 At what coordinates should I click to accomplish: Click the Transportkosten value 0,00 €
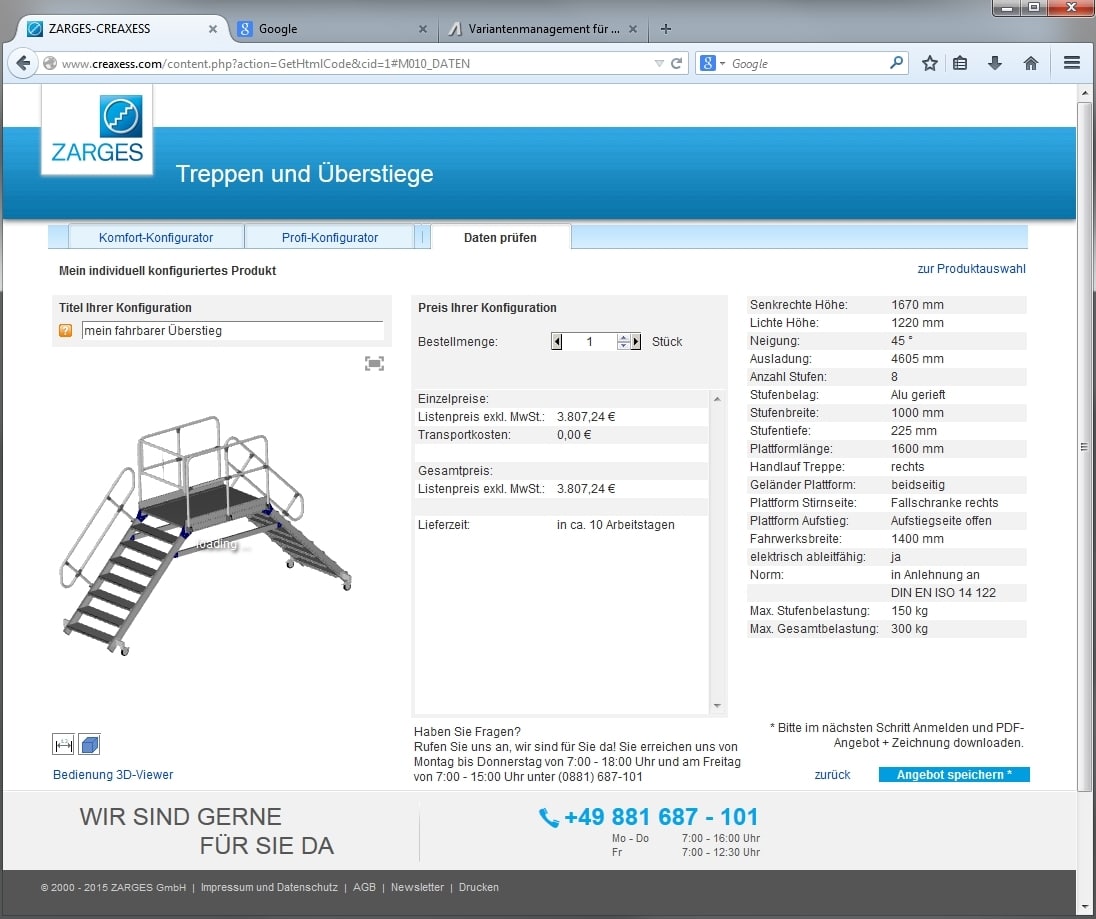[574, 435]
